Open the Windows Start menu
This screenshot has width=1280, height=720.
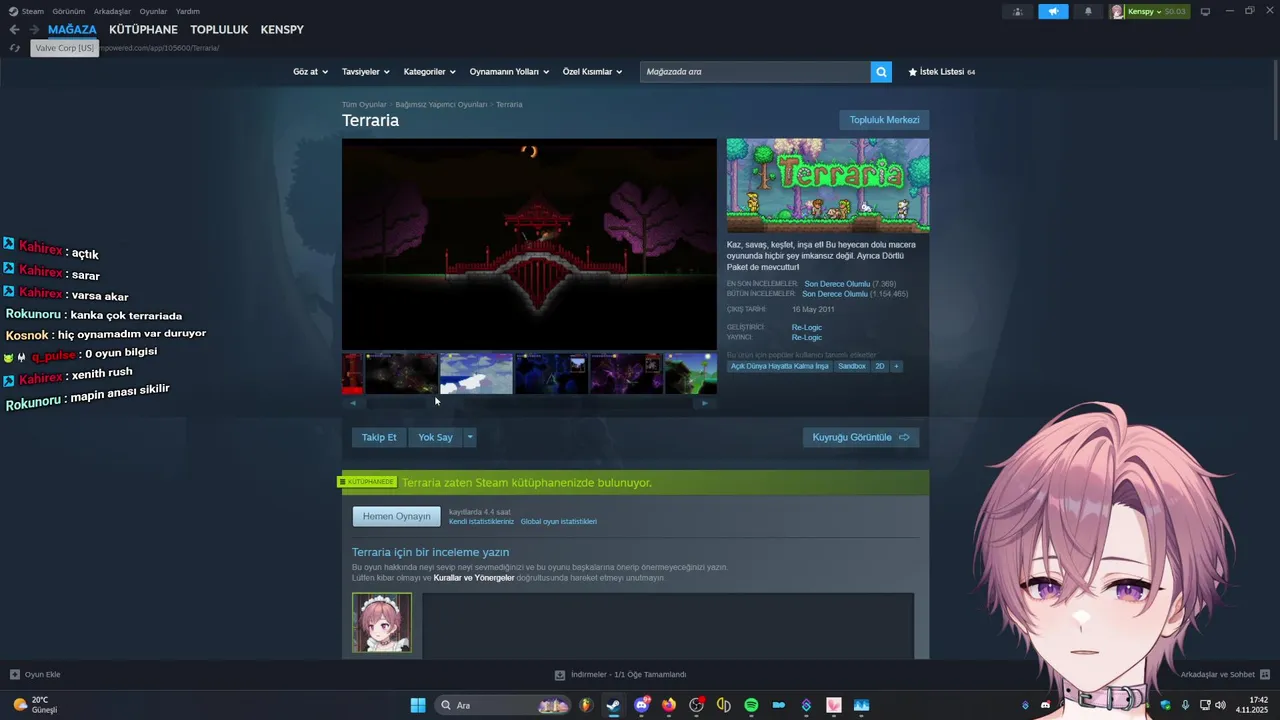click(x=418, y=705)
